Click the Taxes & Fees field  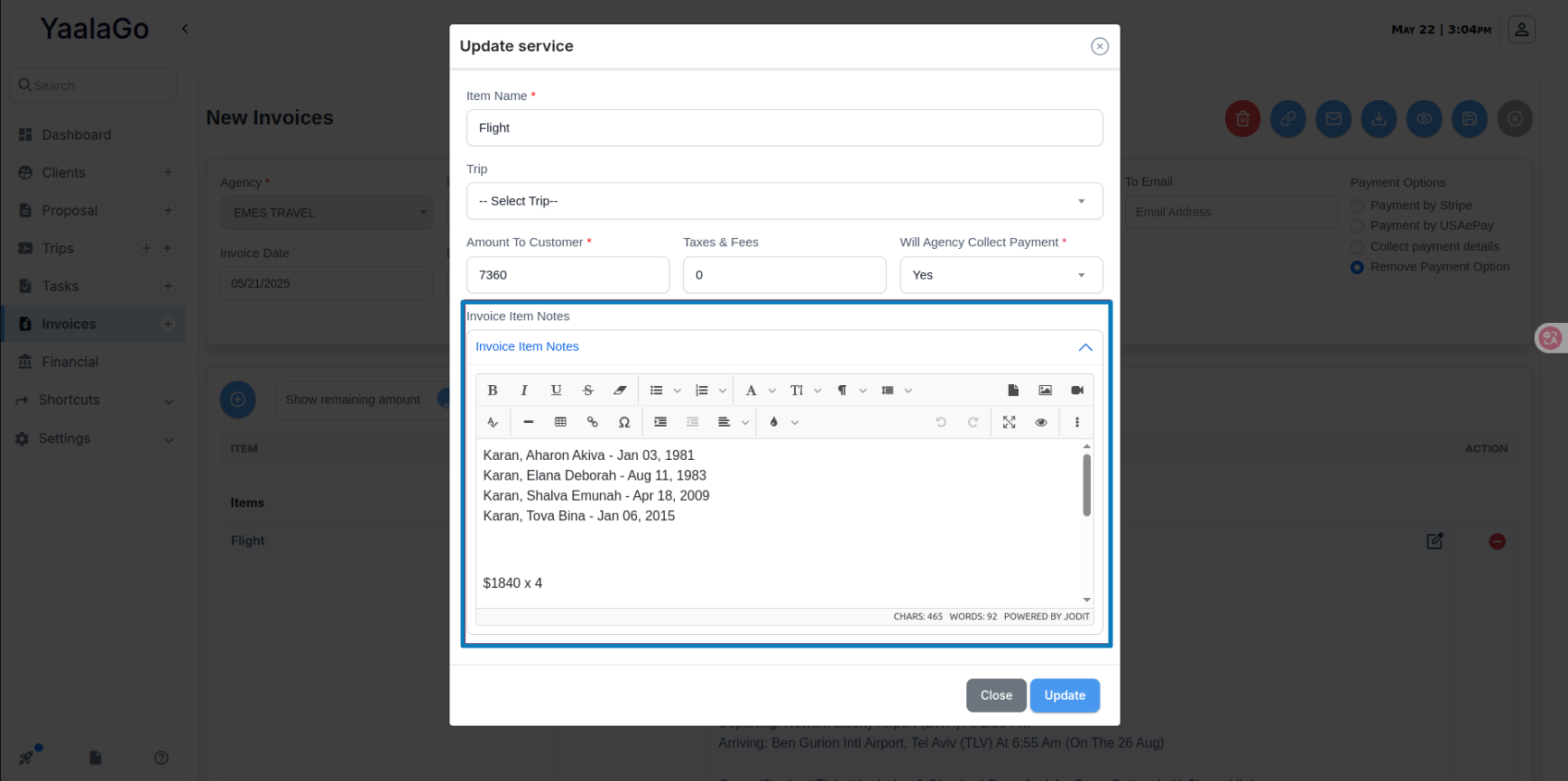point(784,275)
